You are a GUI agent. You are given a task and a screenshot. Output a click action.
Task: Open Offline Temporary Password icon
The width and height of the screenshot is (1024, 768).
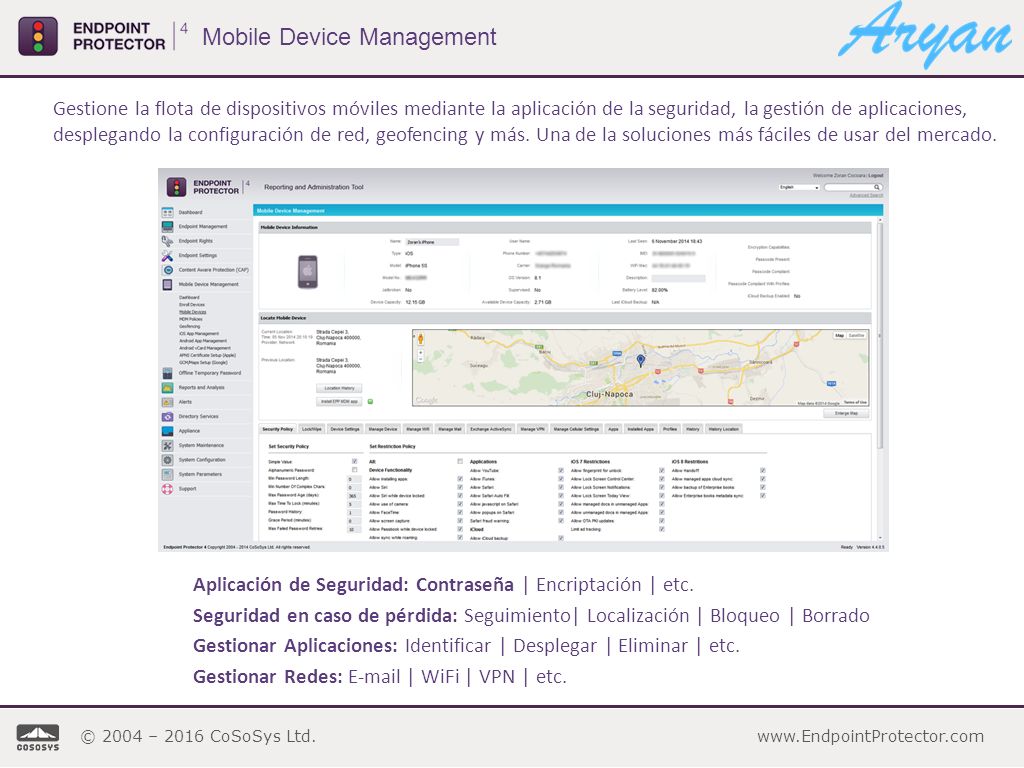[x=167, y=374]
